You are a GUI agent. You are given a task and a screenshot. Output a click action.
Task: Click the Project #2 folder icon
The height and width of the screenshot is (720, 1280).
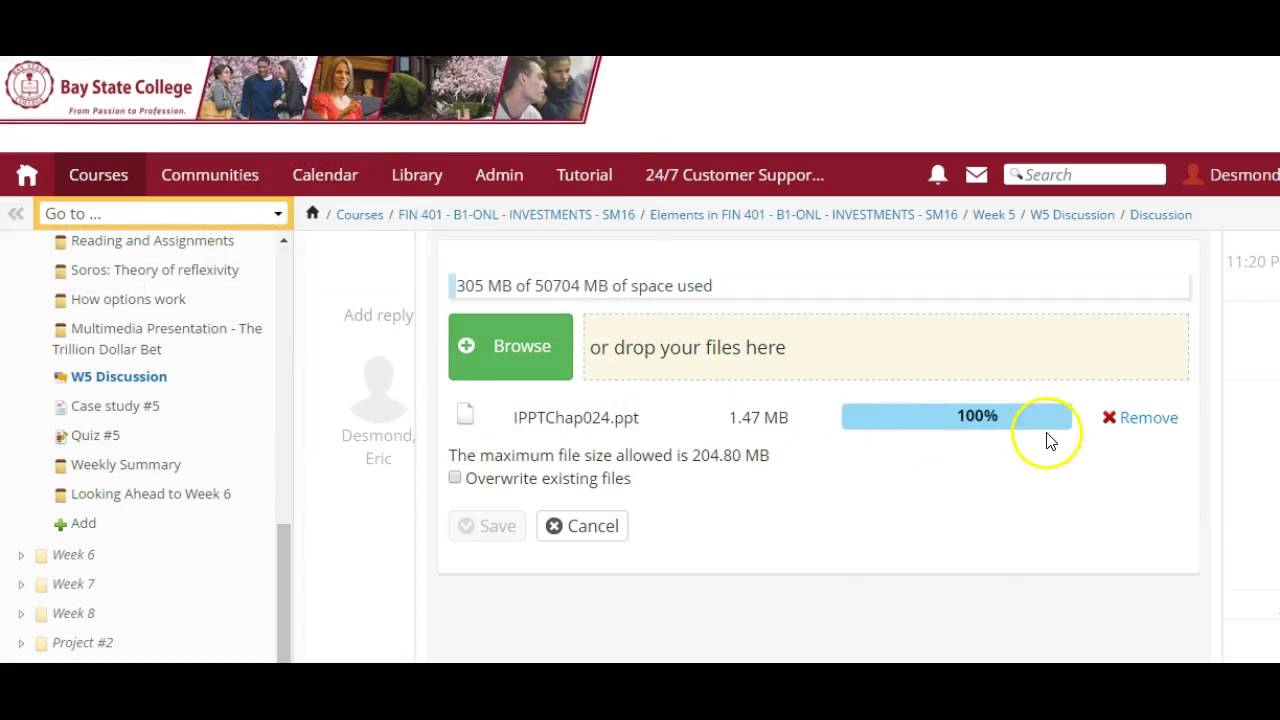[x=41, y=643]
